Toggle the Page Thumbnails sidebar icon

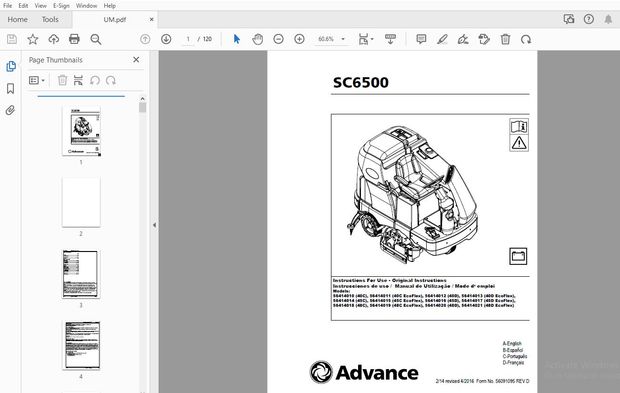tap(11, 66)
